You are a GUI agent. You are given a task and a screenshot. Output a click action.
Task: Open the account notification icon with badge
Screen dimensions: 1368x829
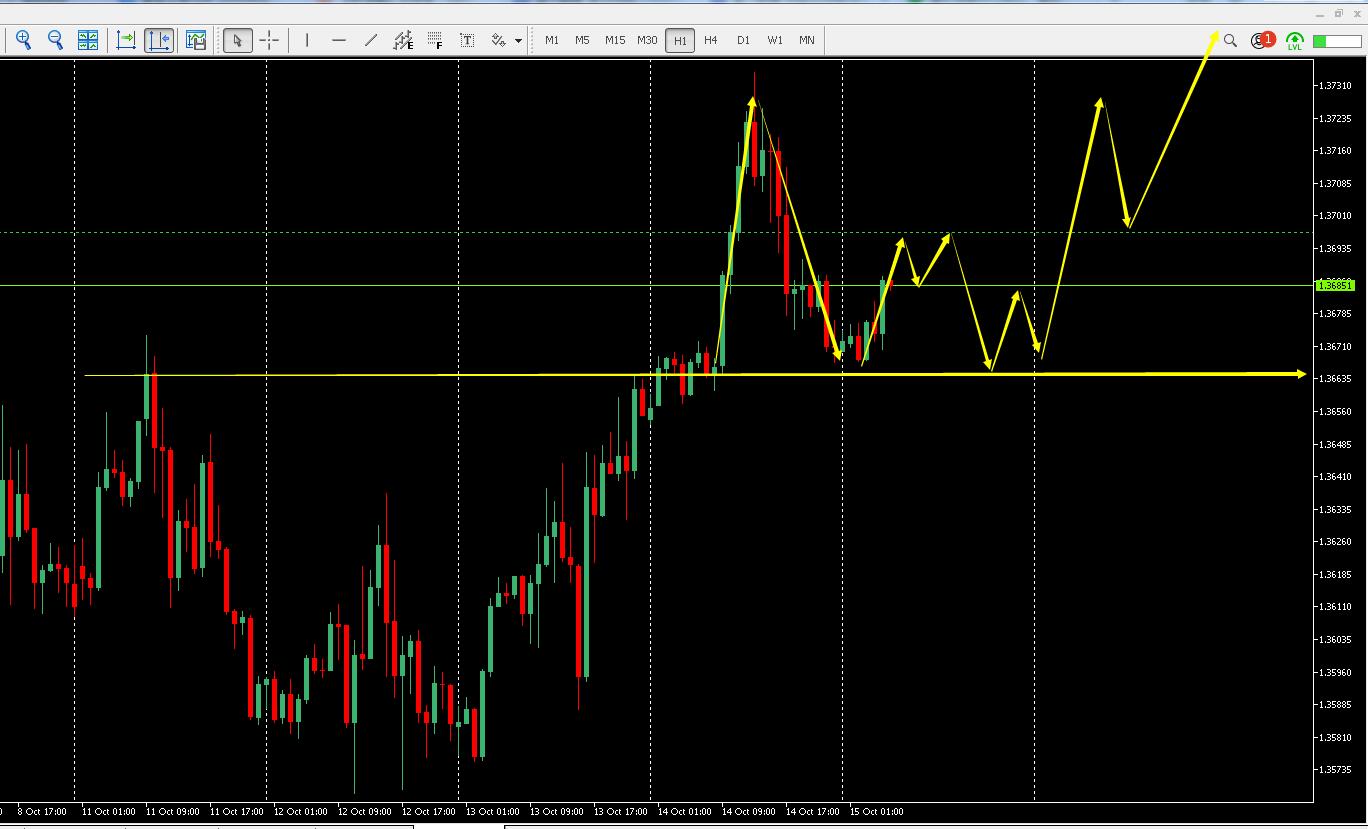click(x=1263, y=40)
